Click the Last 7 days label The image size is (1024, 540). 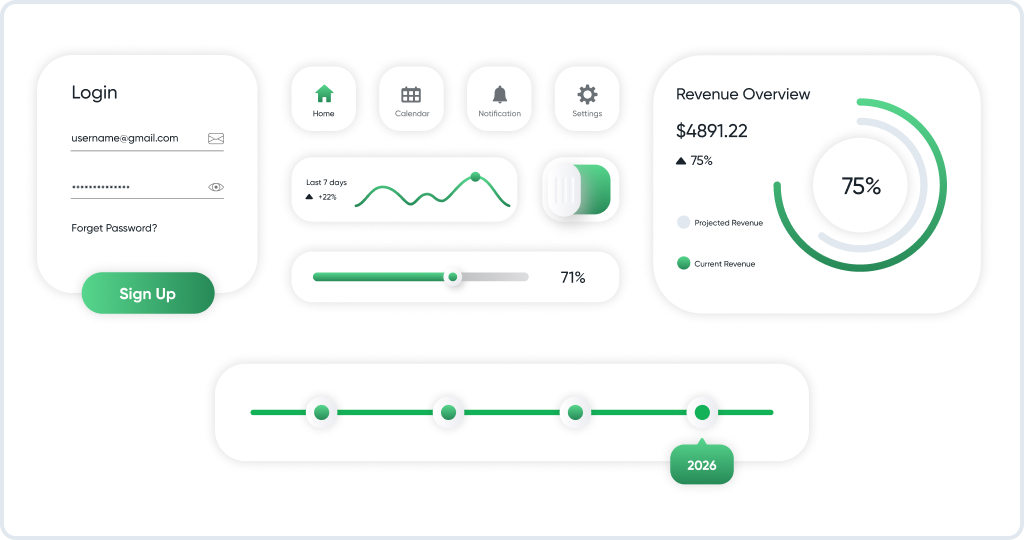click(327, 182)
